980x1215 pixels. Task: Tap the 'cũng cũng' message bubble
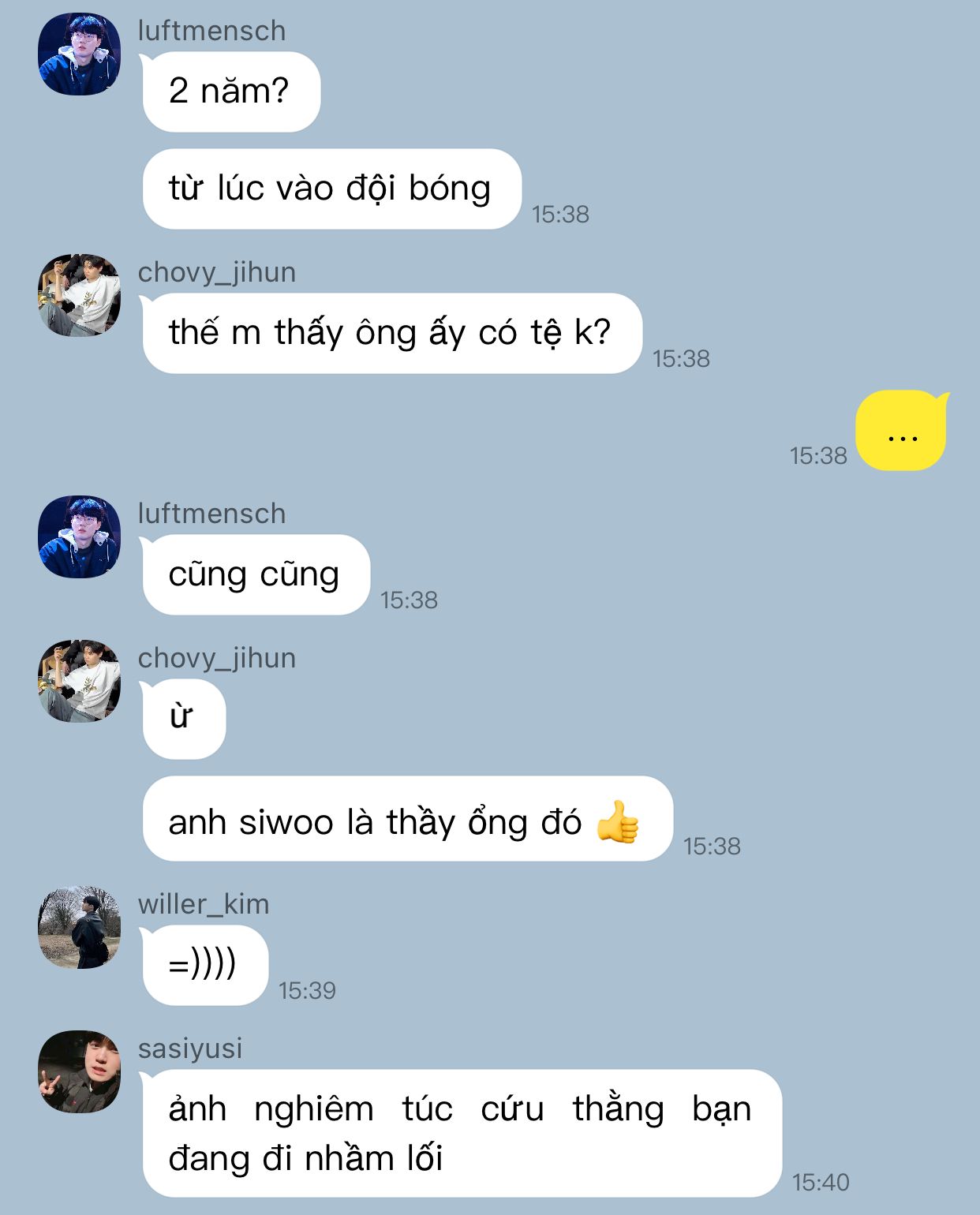pos(256,574)
